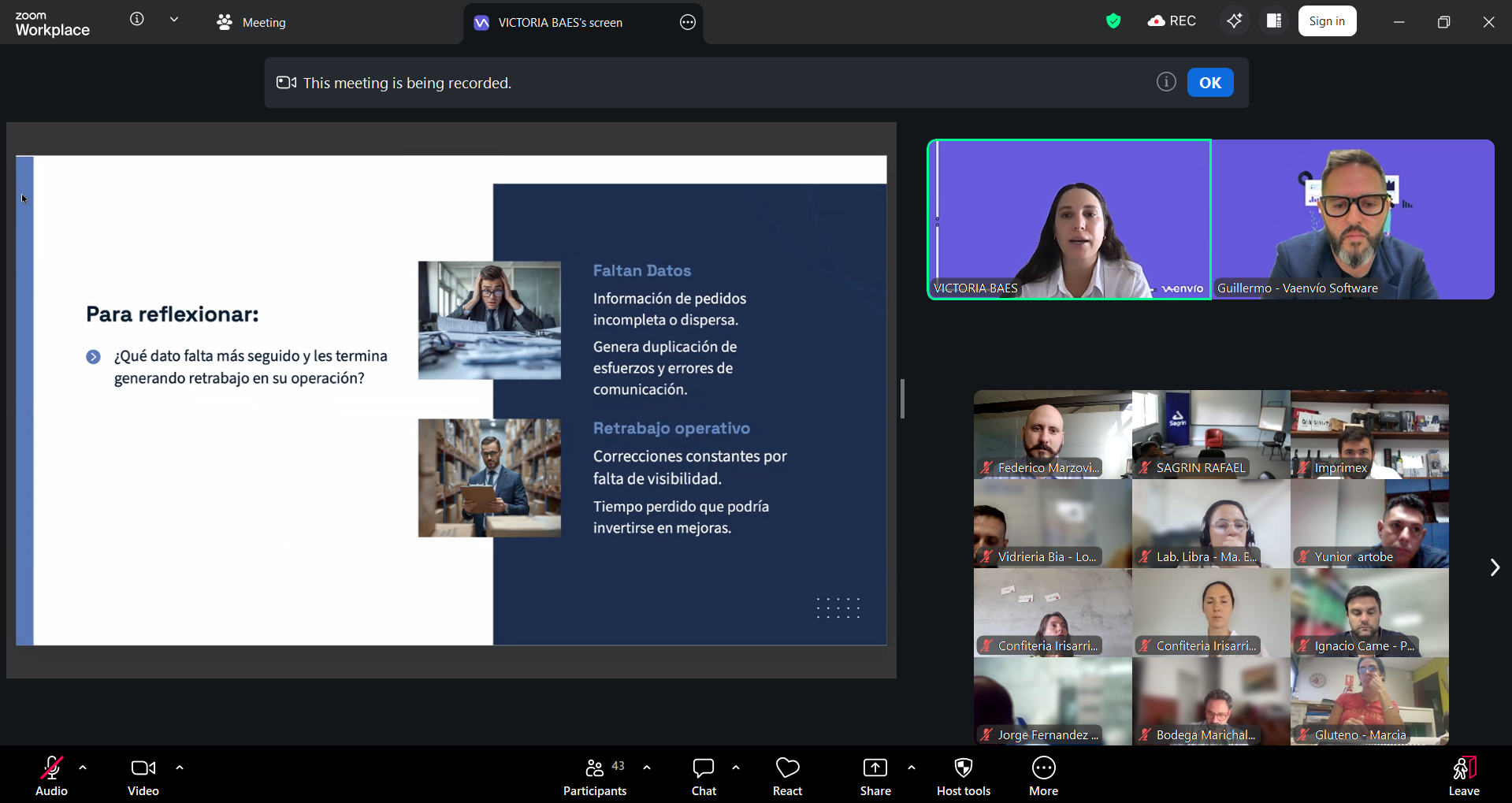Click the divider handle beside shared screen
1512x803 pixels.
[902, 399]
